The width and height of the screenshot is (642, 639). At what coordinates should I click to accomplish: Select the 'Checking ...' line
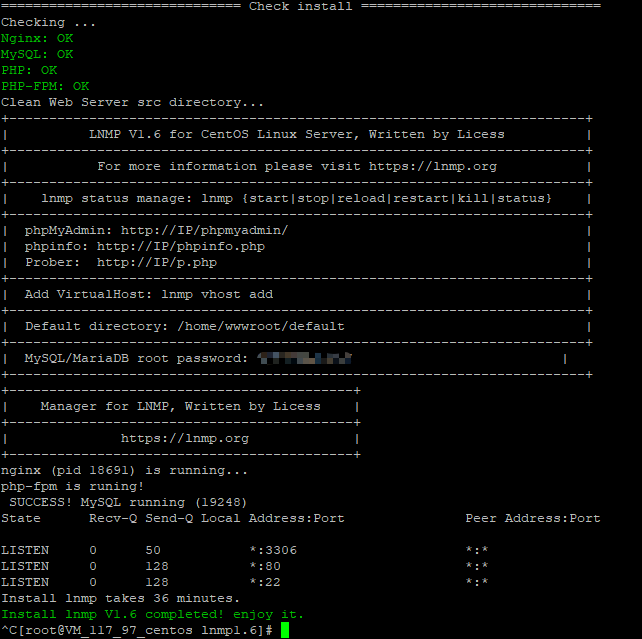click(x=48, y=23)
